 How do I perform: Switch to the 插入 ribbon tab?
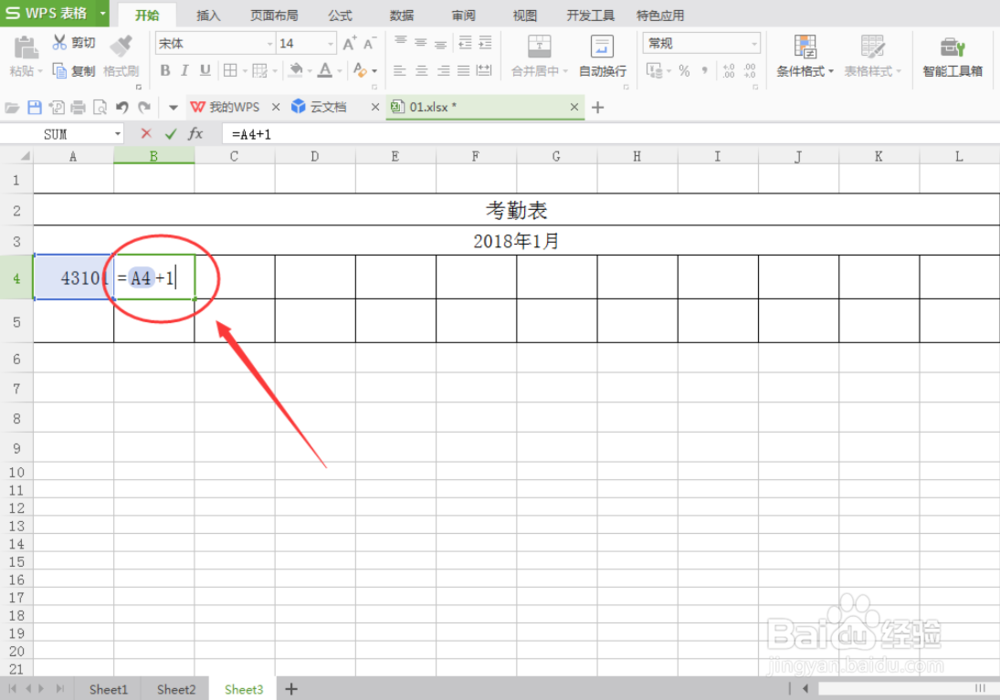click(207, 15)
